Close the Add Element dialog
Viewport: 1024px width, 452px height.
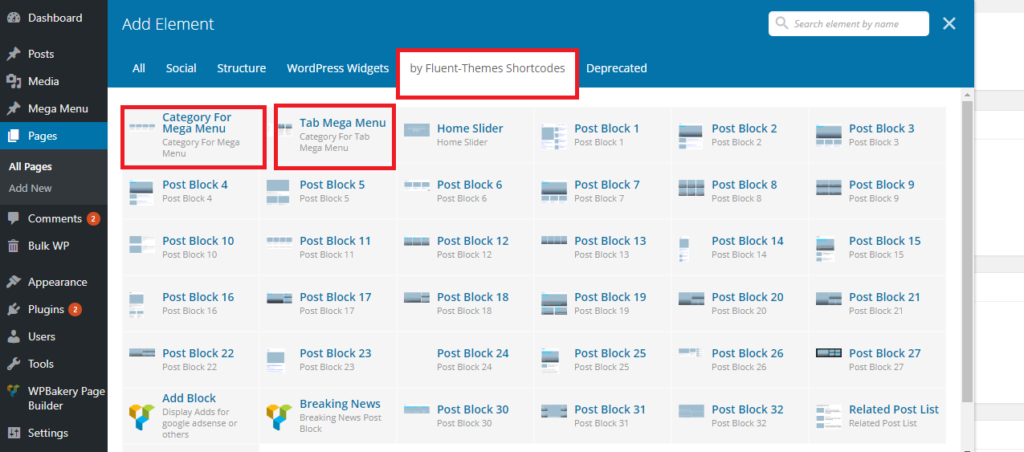click(949, 24)
